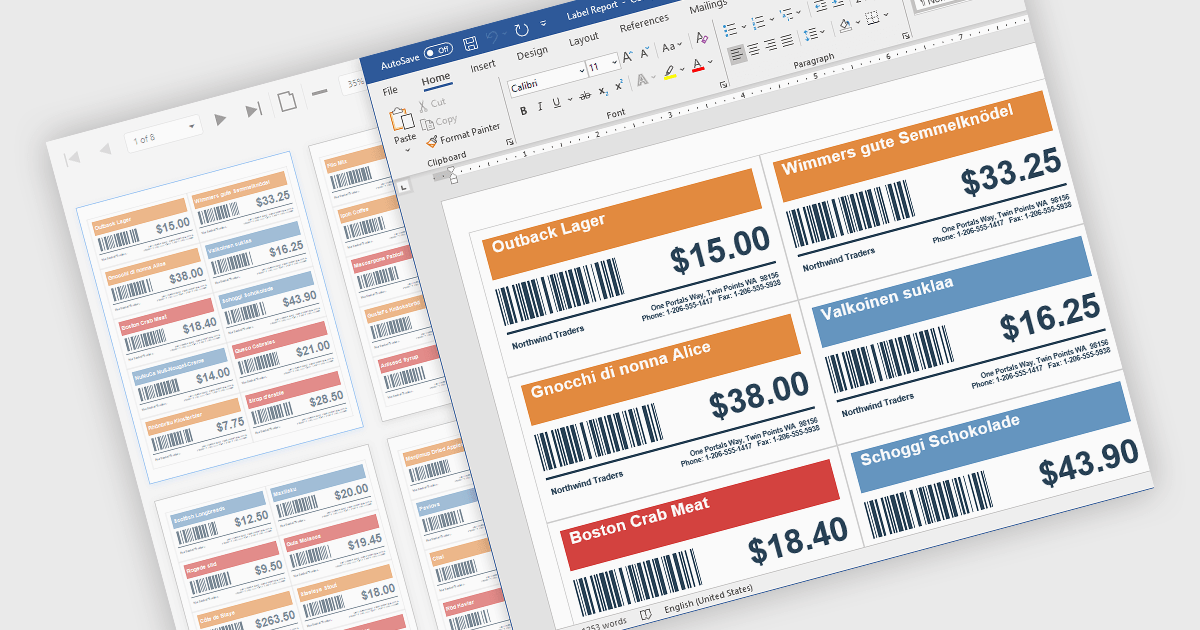1200x630 pixels.
Task: Click the zoom out minus icon in viewer
Action: pos(320,92)
